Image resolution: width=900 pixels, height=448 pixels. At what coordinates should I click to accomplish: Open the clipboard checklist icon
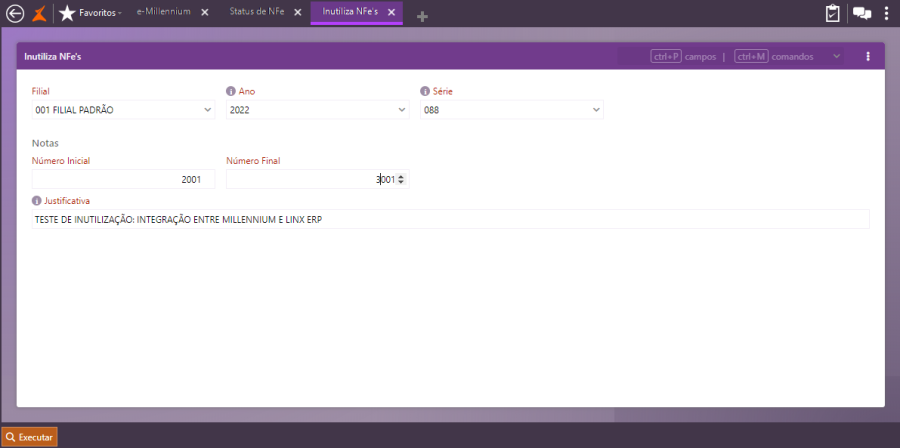832,13
